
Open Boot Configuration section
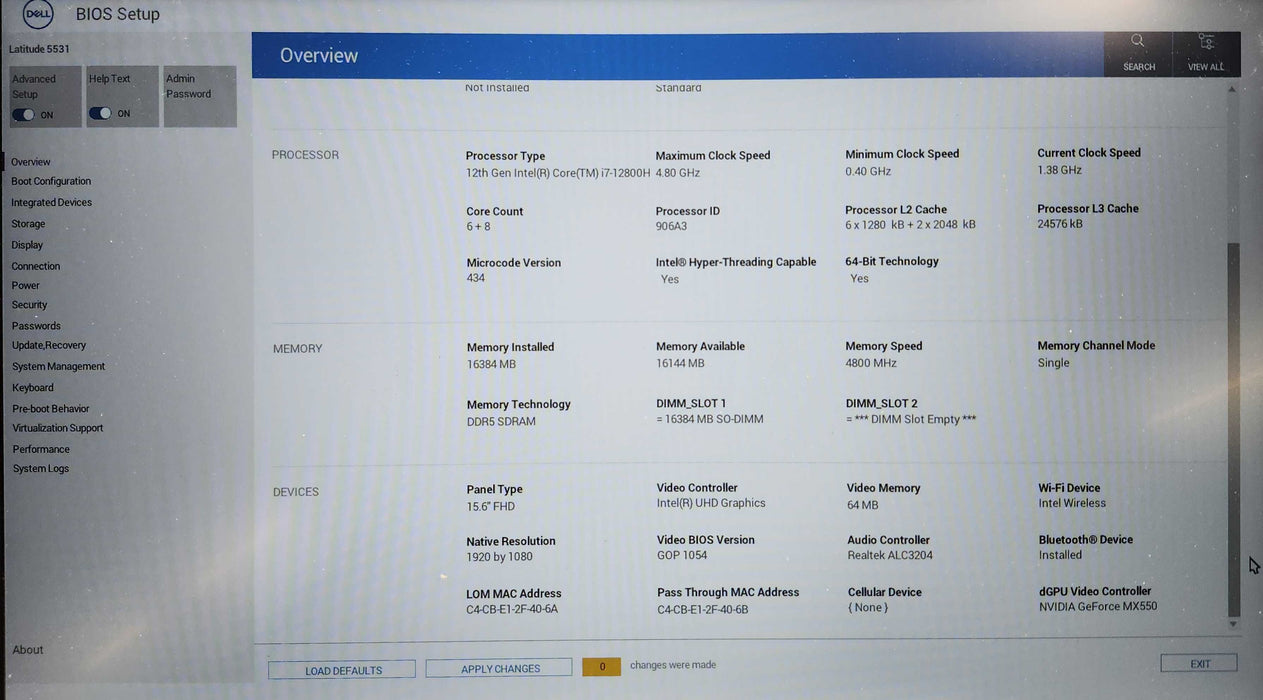pos(51,181)
